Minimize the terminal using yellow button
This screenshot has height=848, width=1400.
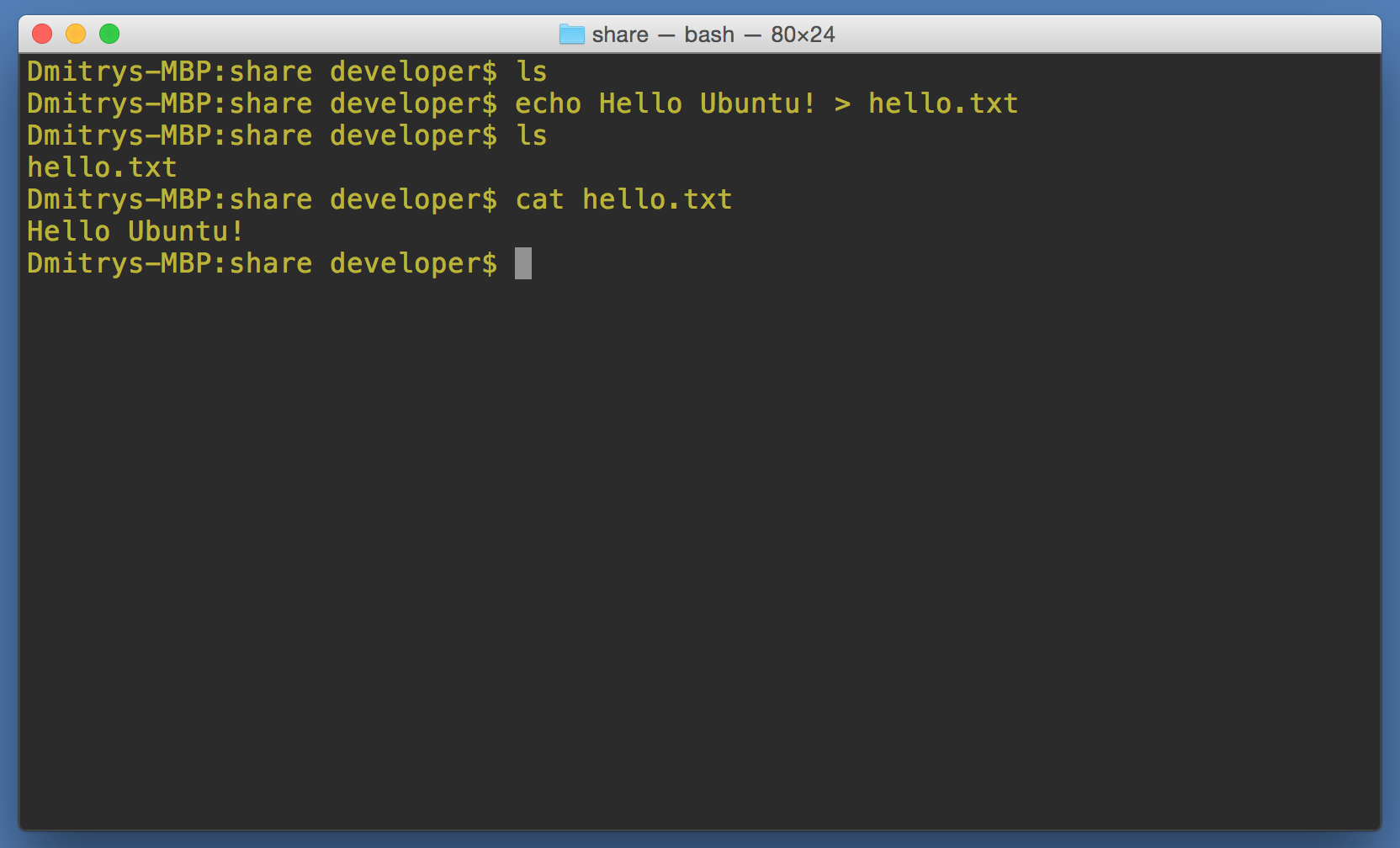pos(76,34)
